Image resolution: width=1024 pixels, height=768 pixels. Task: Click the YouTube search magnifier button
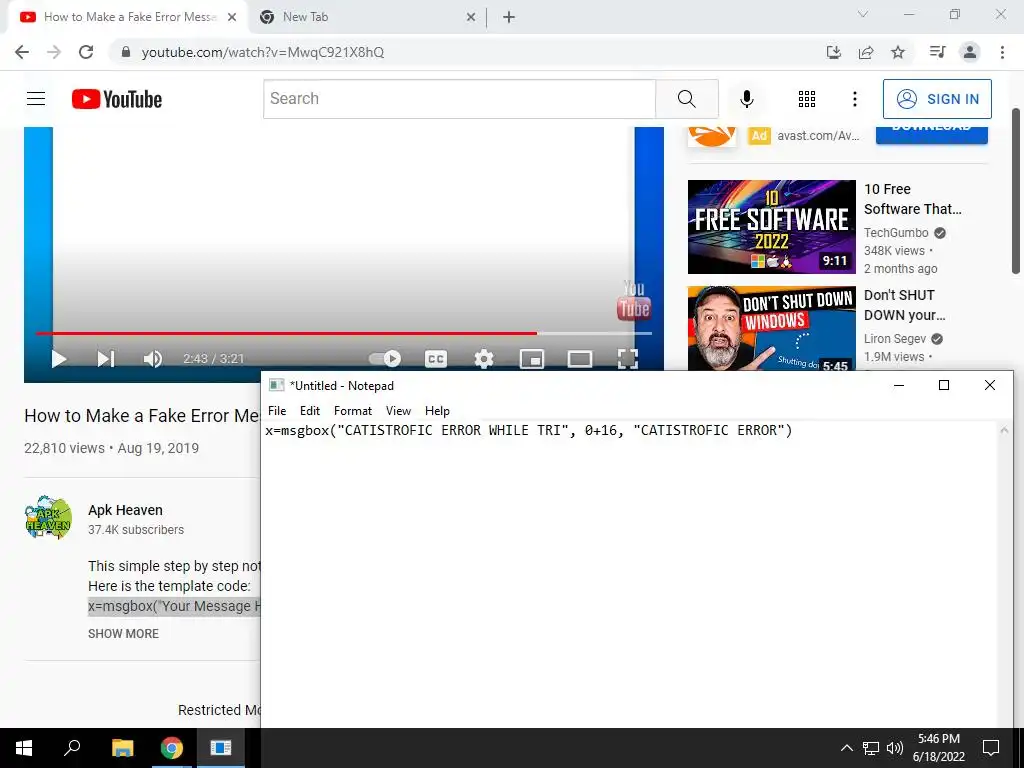pyautogui.click(x=687, y=99)
